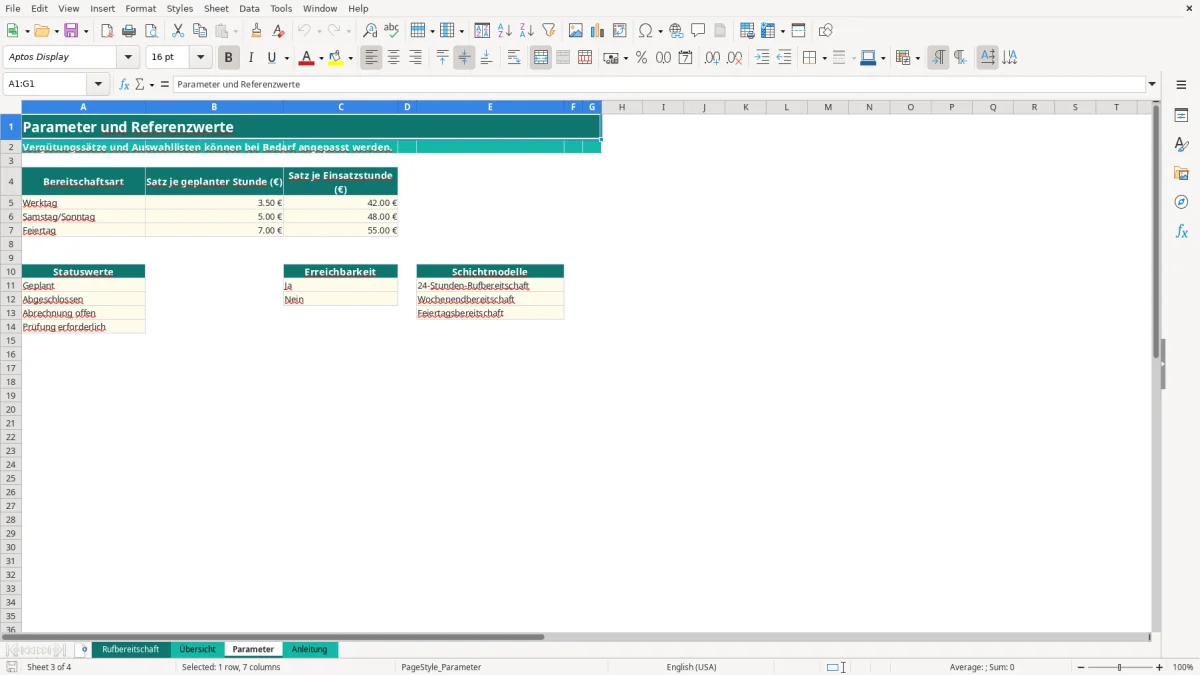
Task: Increase indent
Action: point(762,58)
